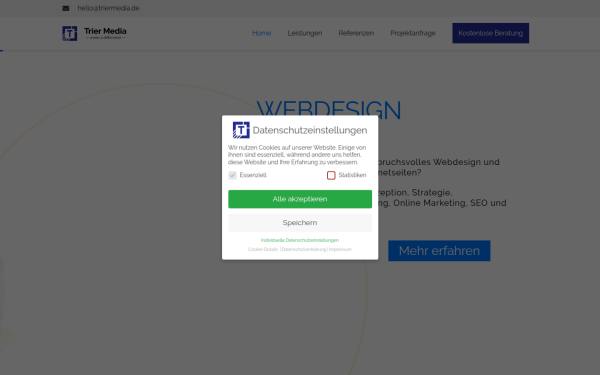Open the Datenschutzerklärung link
Screen dimensions: 600x375
pos(304,249)
